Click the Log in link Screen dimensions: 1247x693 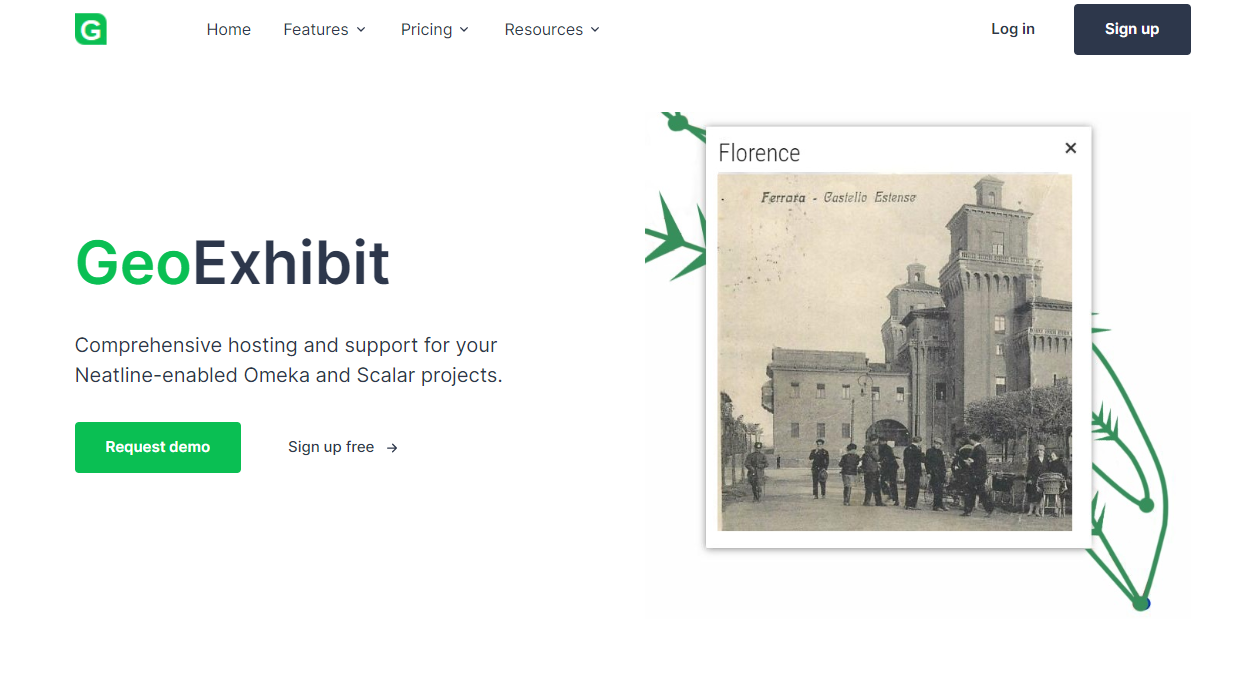1013,29
